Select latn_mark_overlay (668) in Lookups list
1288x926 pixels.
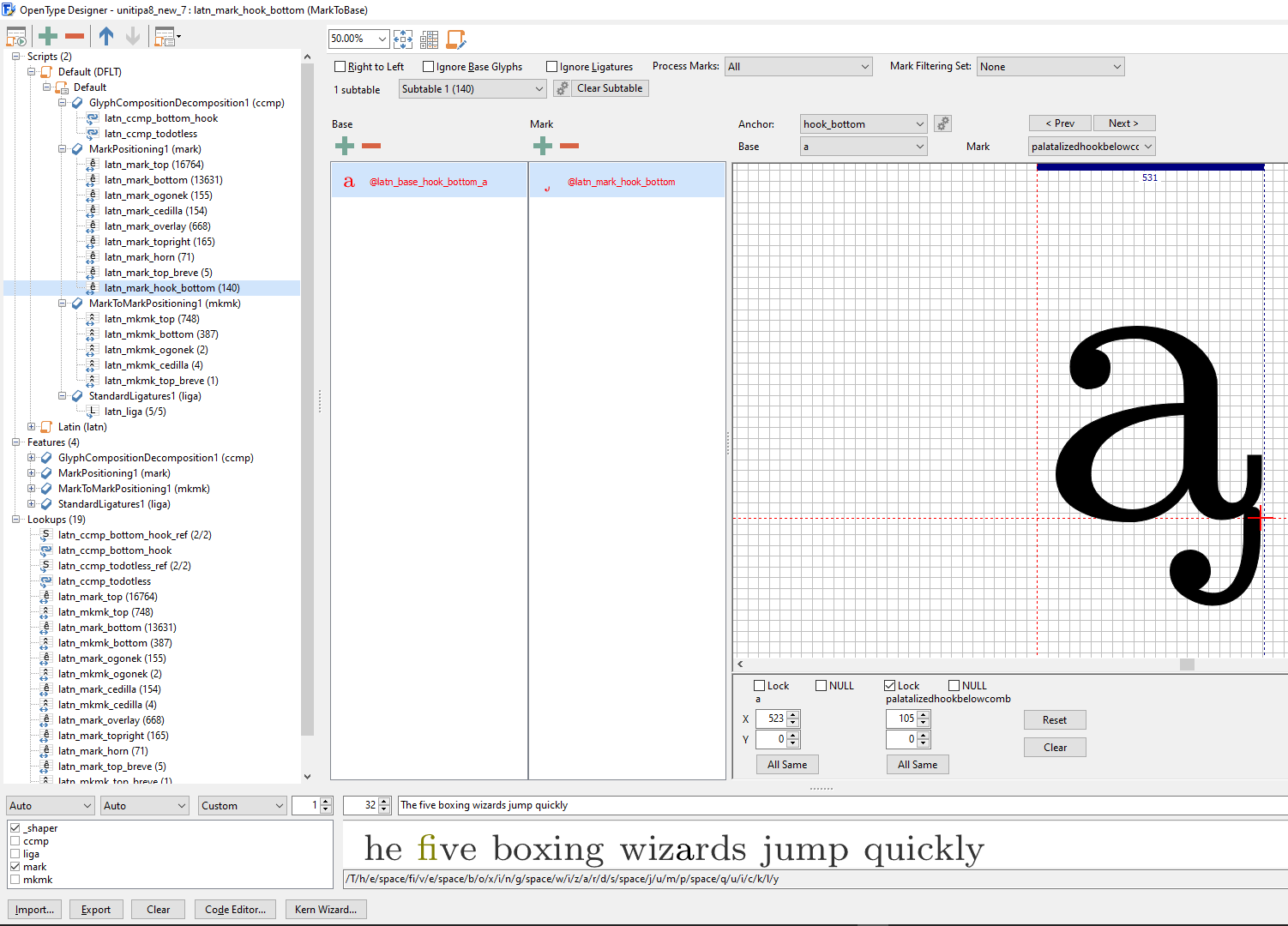pos(111,720)
